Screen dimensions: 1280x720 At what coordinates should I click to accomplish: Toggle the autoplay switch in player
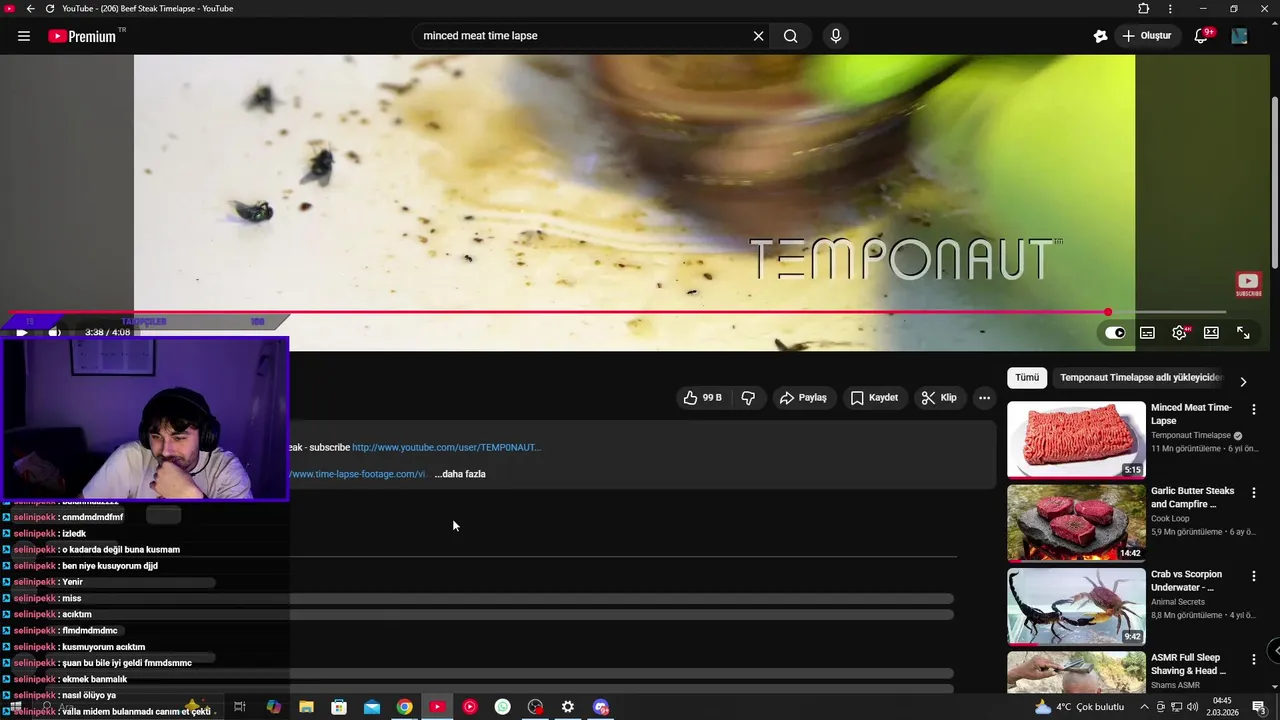1115,333
